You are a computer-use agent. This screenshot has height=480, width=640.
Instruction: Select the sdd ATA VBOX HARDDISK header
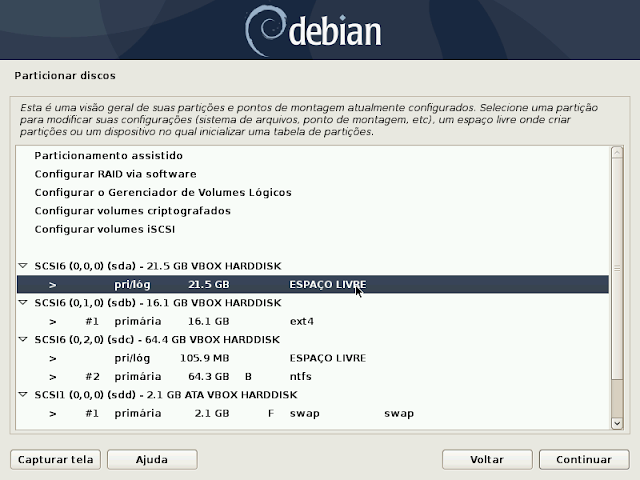point(313,394)
